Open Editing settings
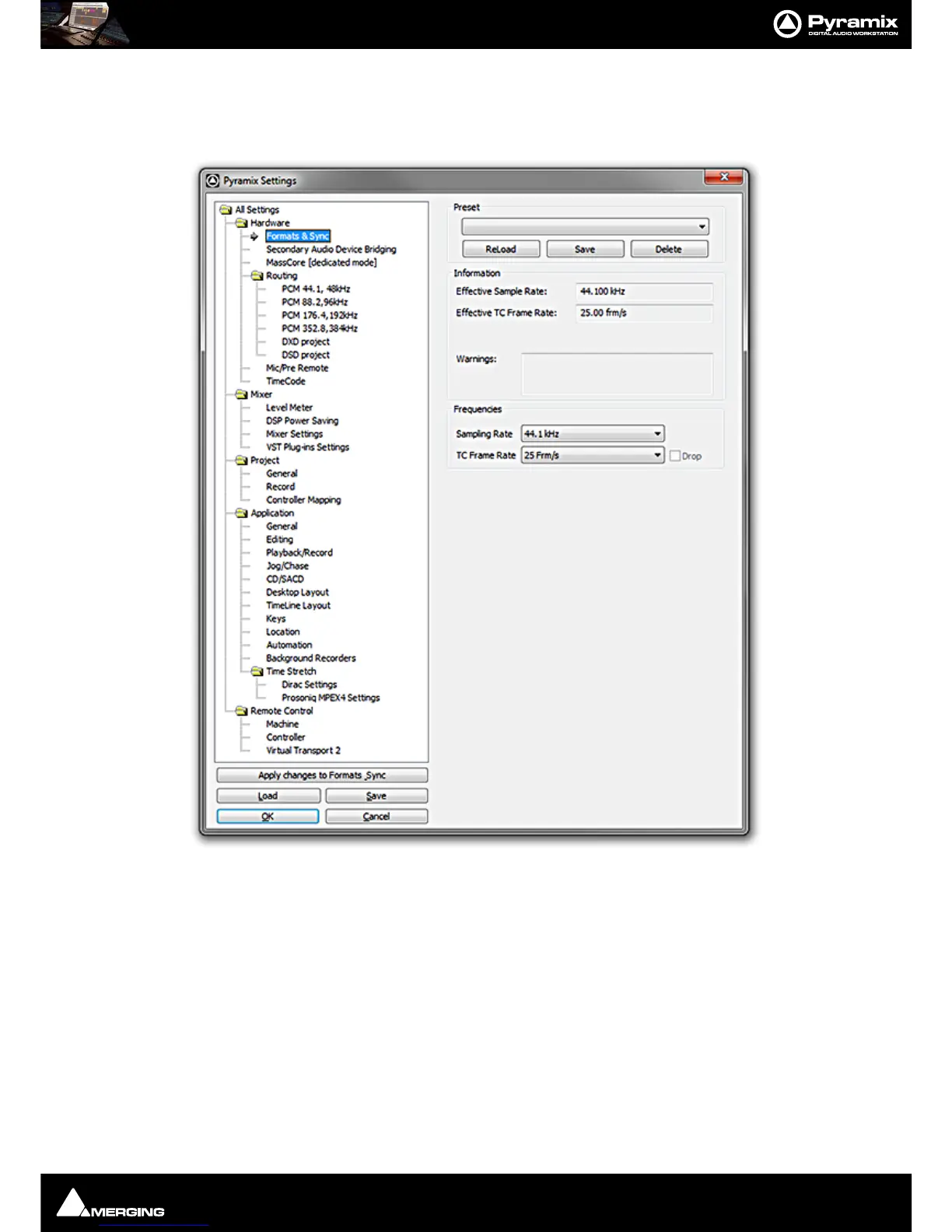Image resolution: width=952 pixels, height=1232 pixels. (x=279, y=541)
